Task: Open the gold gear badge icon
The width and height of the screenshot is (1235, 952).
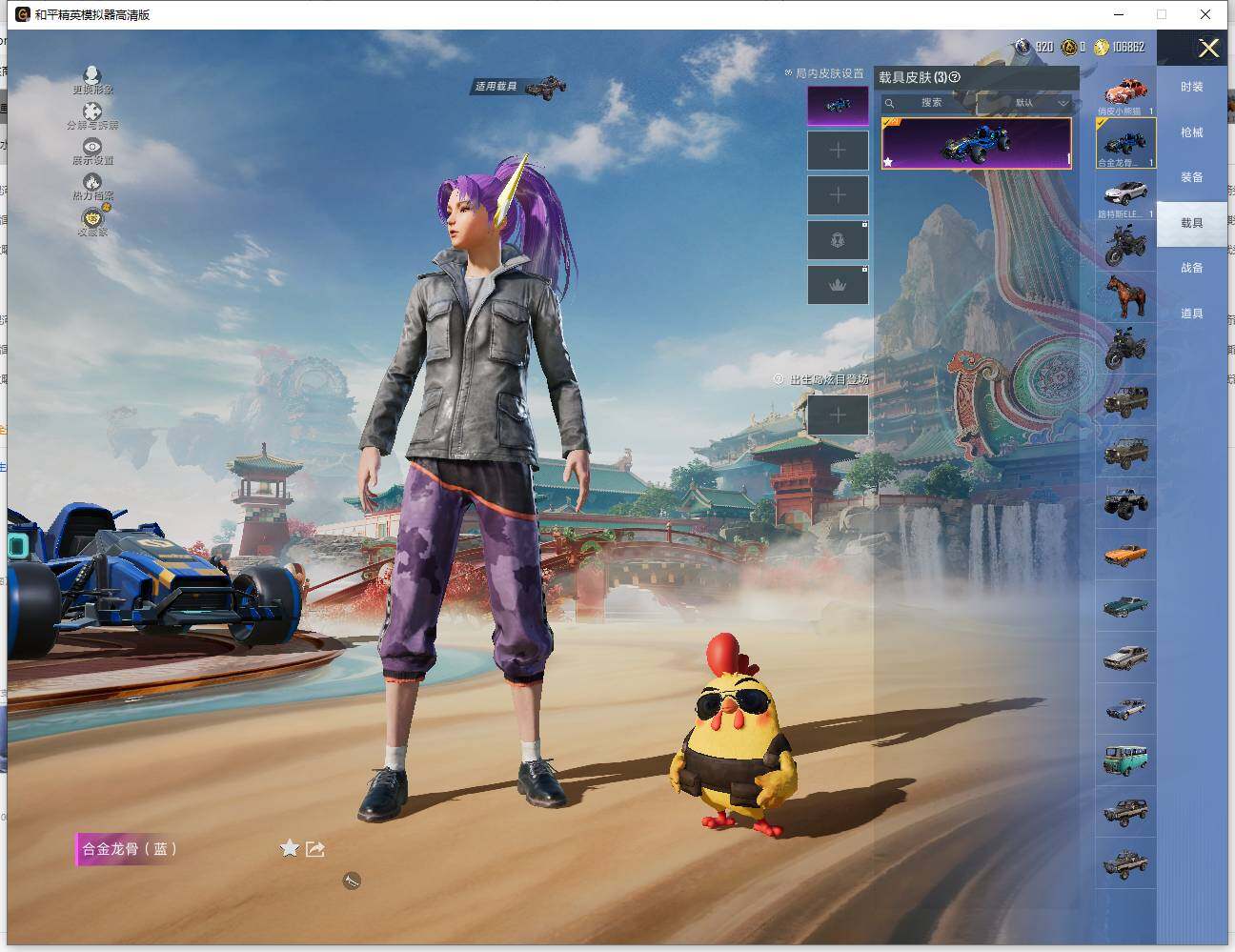Action: tap(92, 217)
